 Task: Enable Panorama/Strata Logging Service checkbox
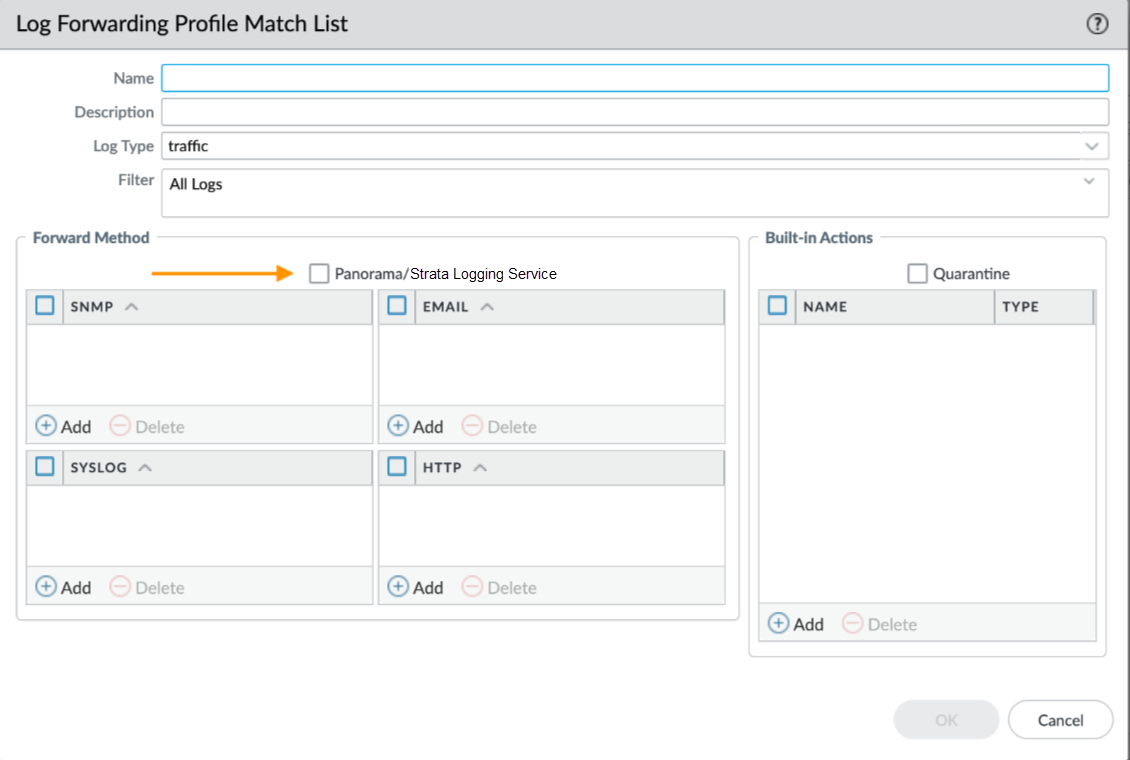tap(319, 273)
